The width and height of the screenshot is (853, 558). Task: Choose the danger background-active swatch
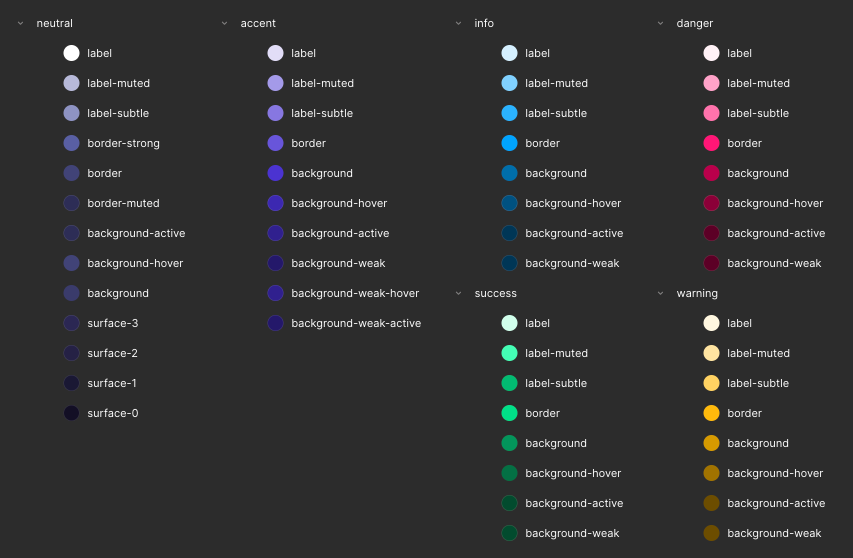(x=712, y=233)
